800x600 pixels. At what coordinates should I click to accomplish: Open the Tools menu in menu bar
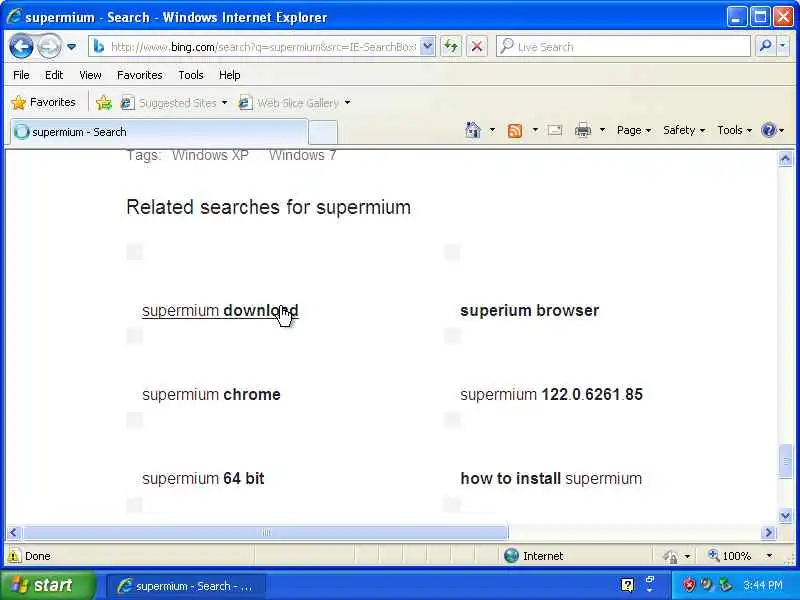click(191, 75)
